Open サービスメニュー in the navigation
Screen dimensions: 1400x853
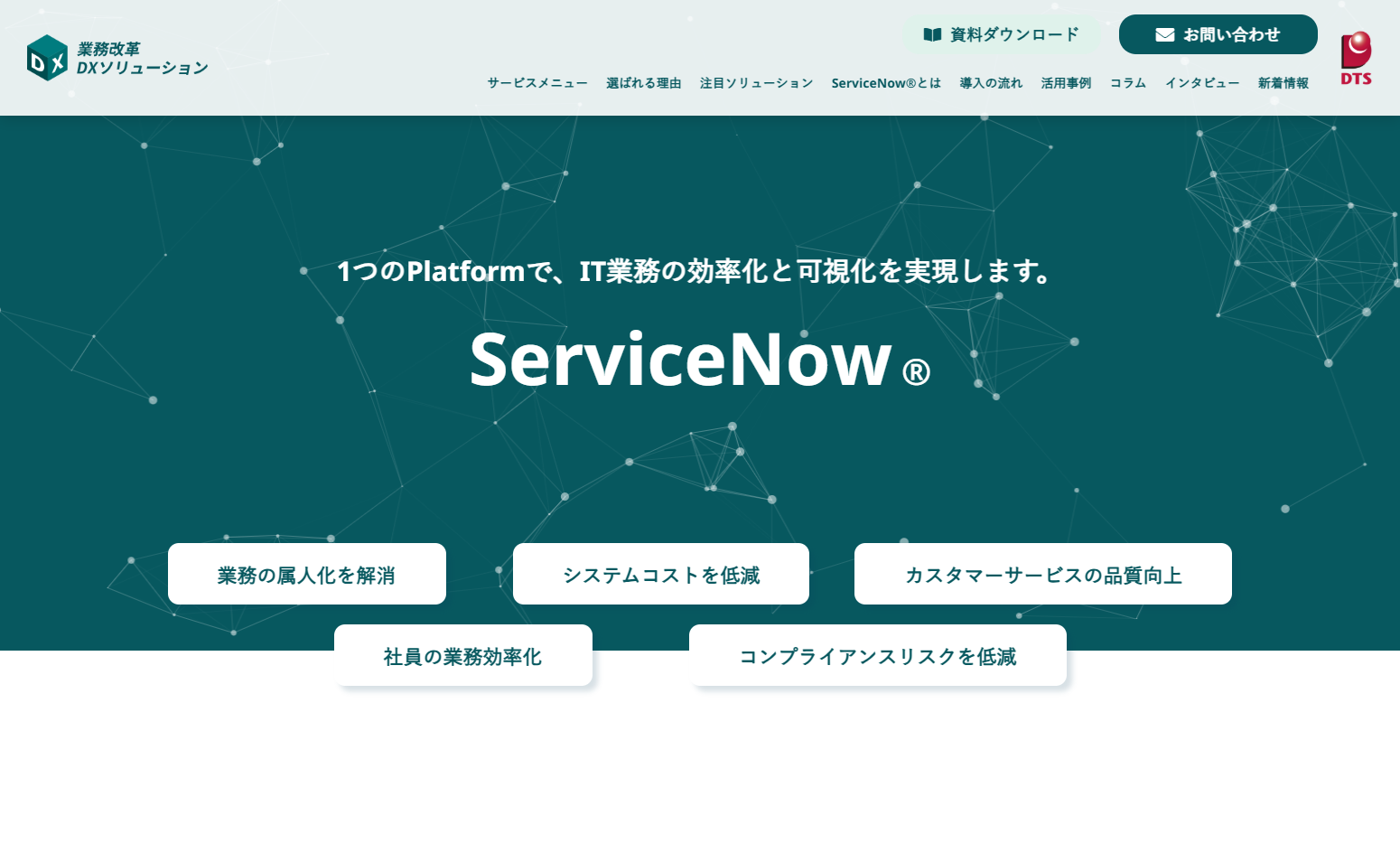tap(537, 83)
